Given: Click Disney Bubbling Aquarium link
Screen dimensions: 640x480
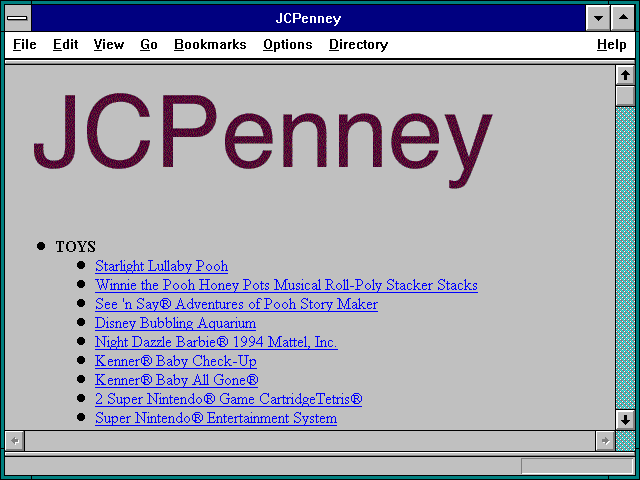Looking at the screenshot, I should click(176, 323).
